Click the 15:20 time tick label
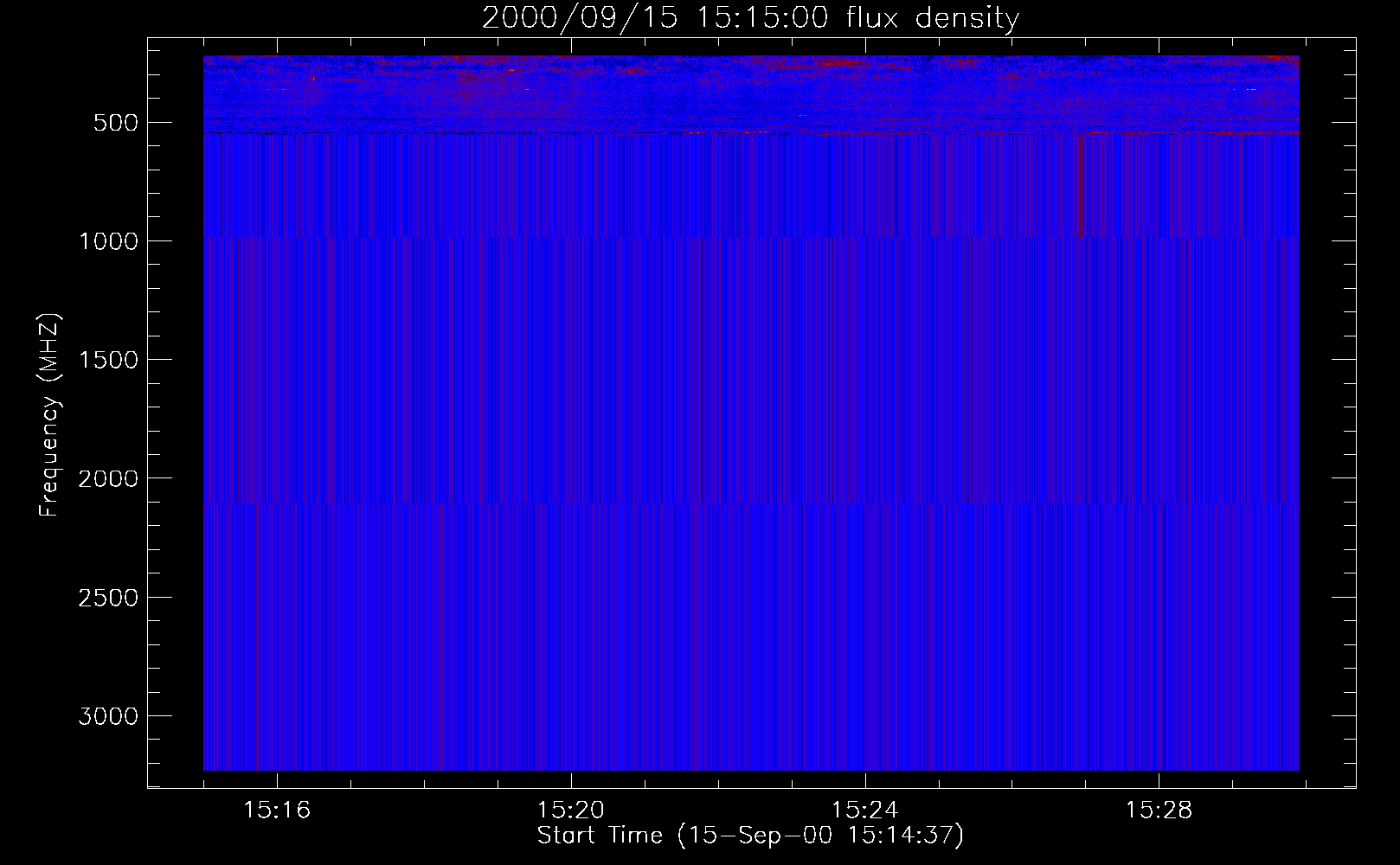This screenshot has width=1400, height=865. [x=571, y=811]
